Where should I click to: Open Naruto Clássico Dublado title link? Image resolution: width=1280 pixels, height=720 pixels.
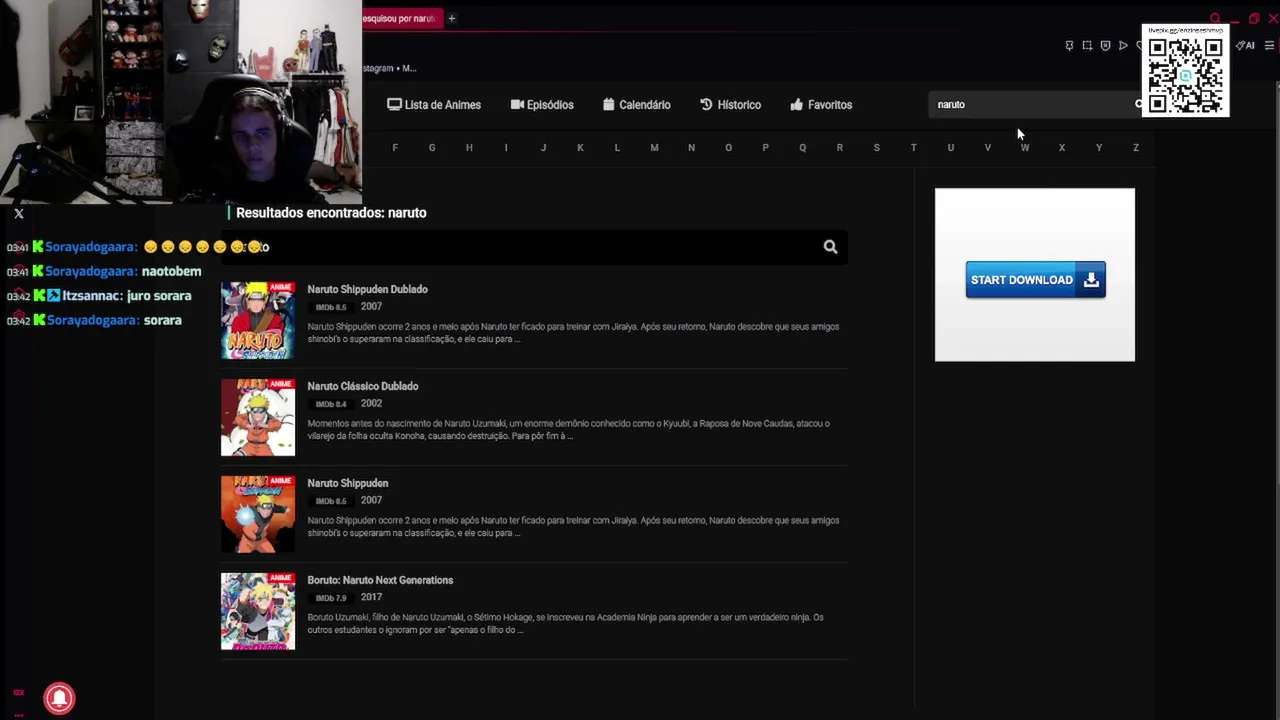(x=362, y=386)
